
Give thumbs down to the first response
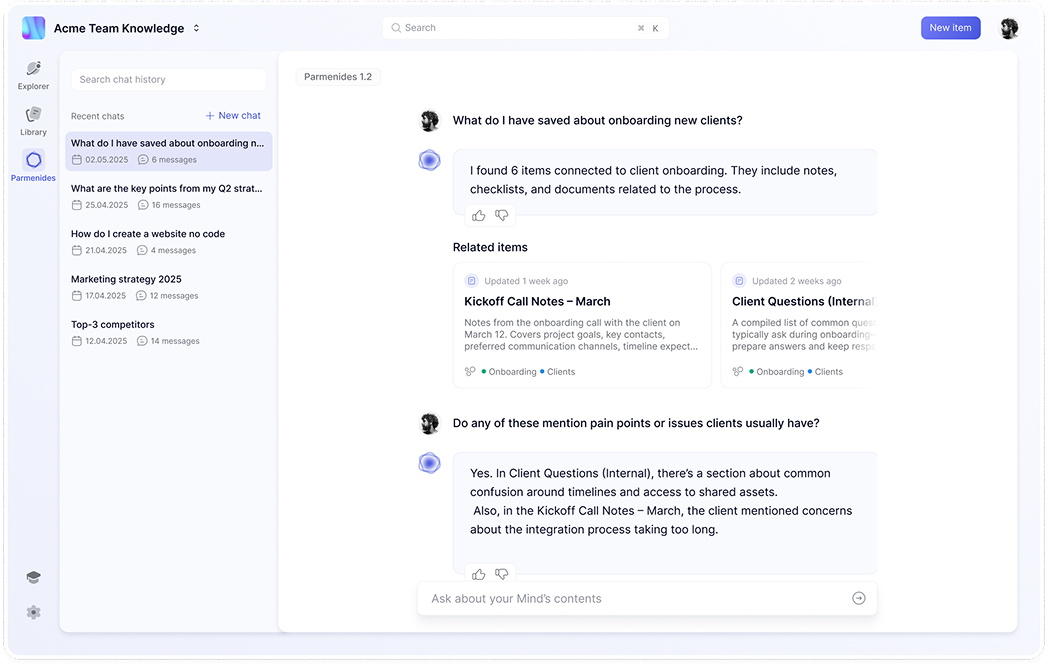[x=502, y=215]
